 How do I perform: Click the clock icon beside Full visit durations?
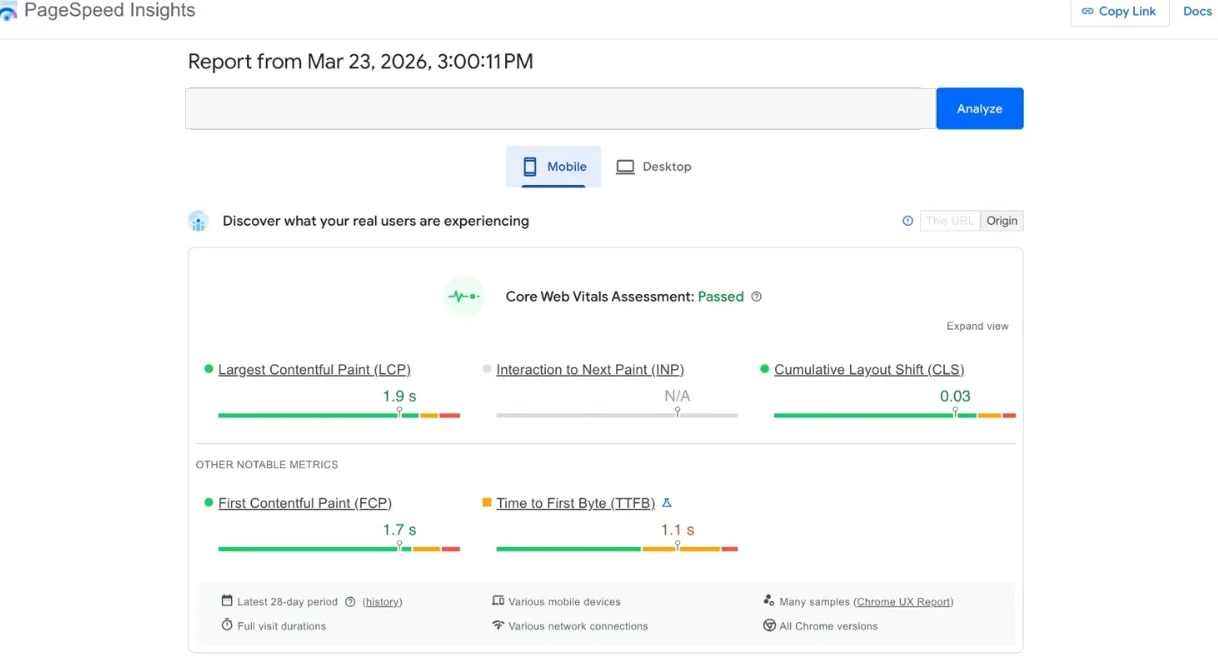pyautogui.click(x=227, y=625)
